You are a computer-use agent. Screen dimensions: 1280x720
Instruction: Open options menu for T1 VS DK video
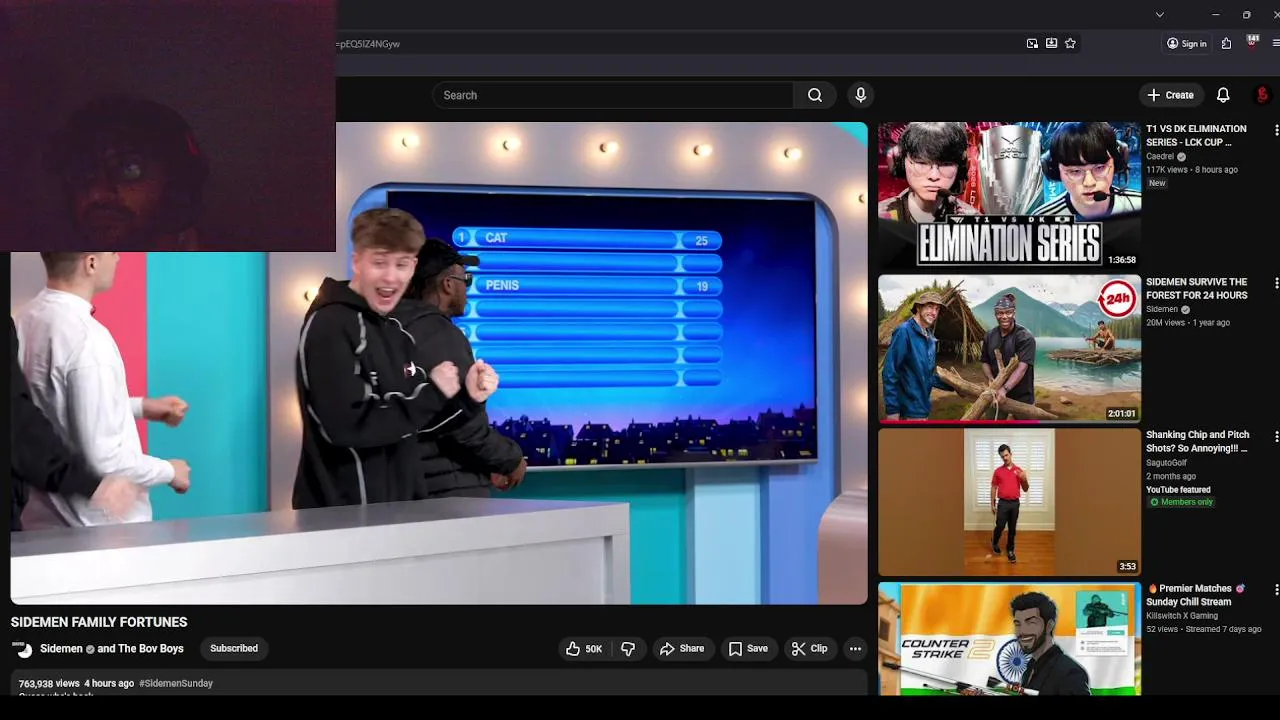click(x=1276, y=130)
